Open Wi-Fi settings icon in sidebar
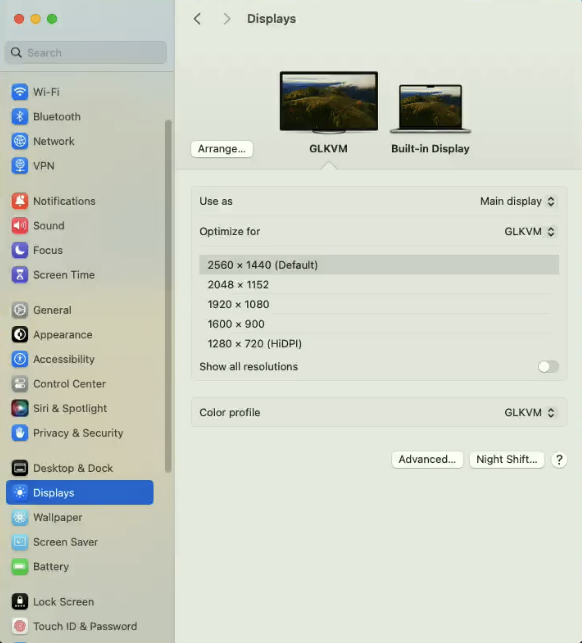582x643 pixels. pyautogui.click(x=19, y=92)
